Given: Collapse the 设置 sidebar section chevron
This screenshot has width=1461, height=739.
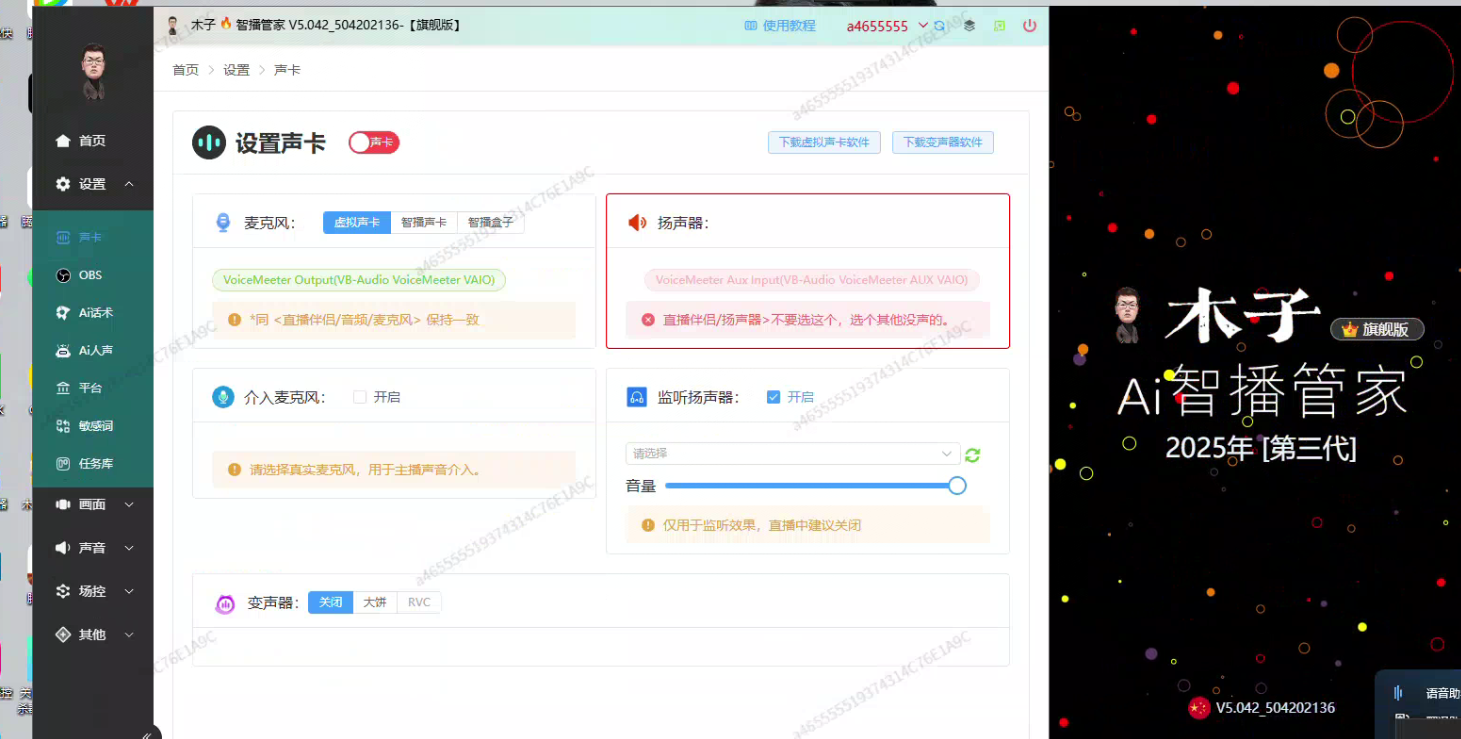Looking at the screenshot, I should 129,184.
